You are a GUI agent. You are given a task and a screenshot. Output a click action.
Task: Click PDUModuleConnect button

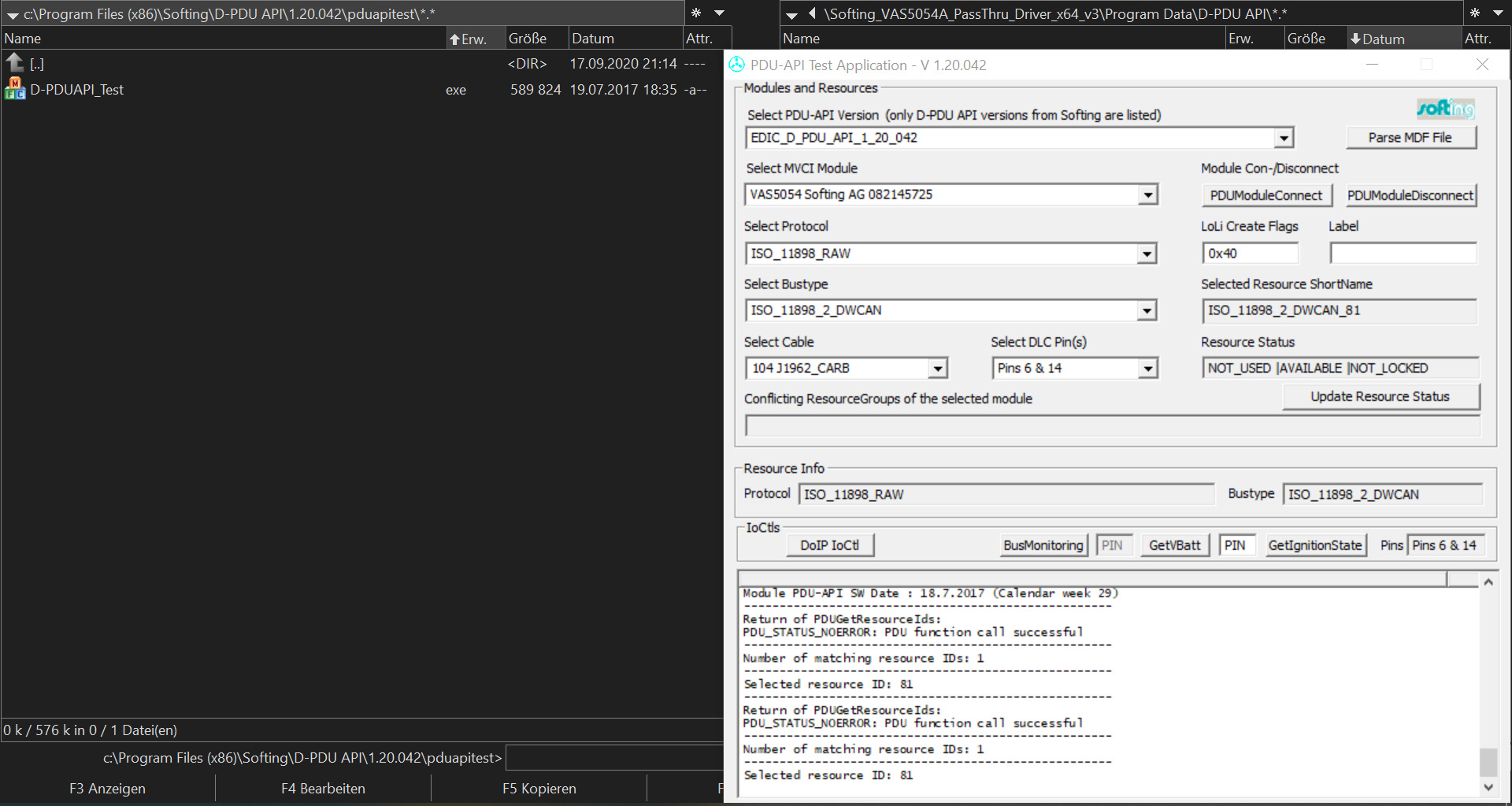pos(1266,195)
